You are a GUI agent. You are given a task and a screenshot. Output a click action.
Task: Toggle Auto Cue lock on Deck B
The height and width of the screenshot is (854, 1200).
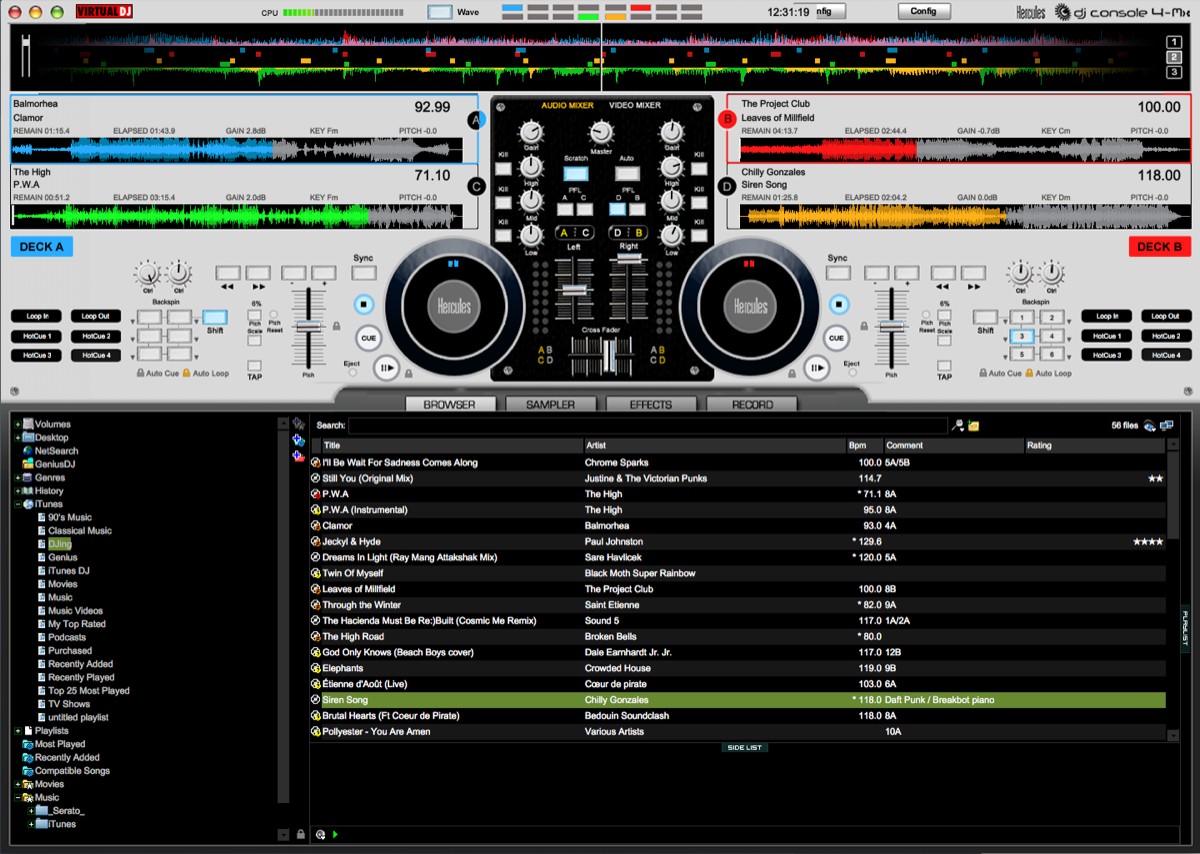pyautogui.click(x=982, y=373)
